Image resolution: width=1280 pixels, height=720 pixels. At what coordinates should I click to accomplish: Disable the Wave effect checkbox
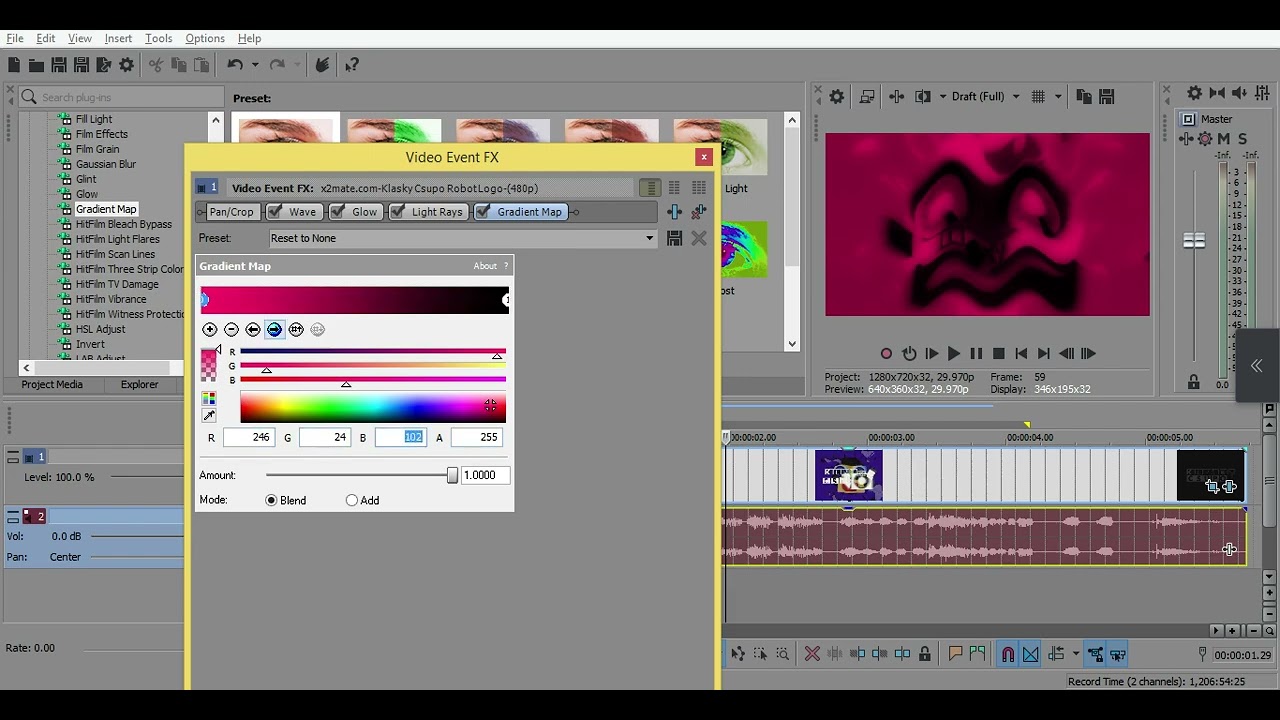tap(274, 212)
